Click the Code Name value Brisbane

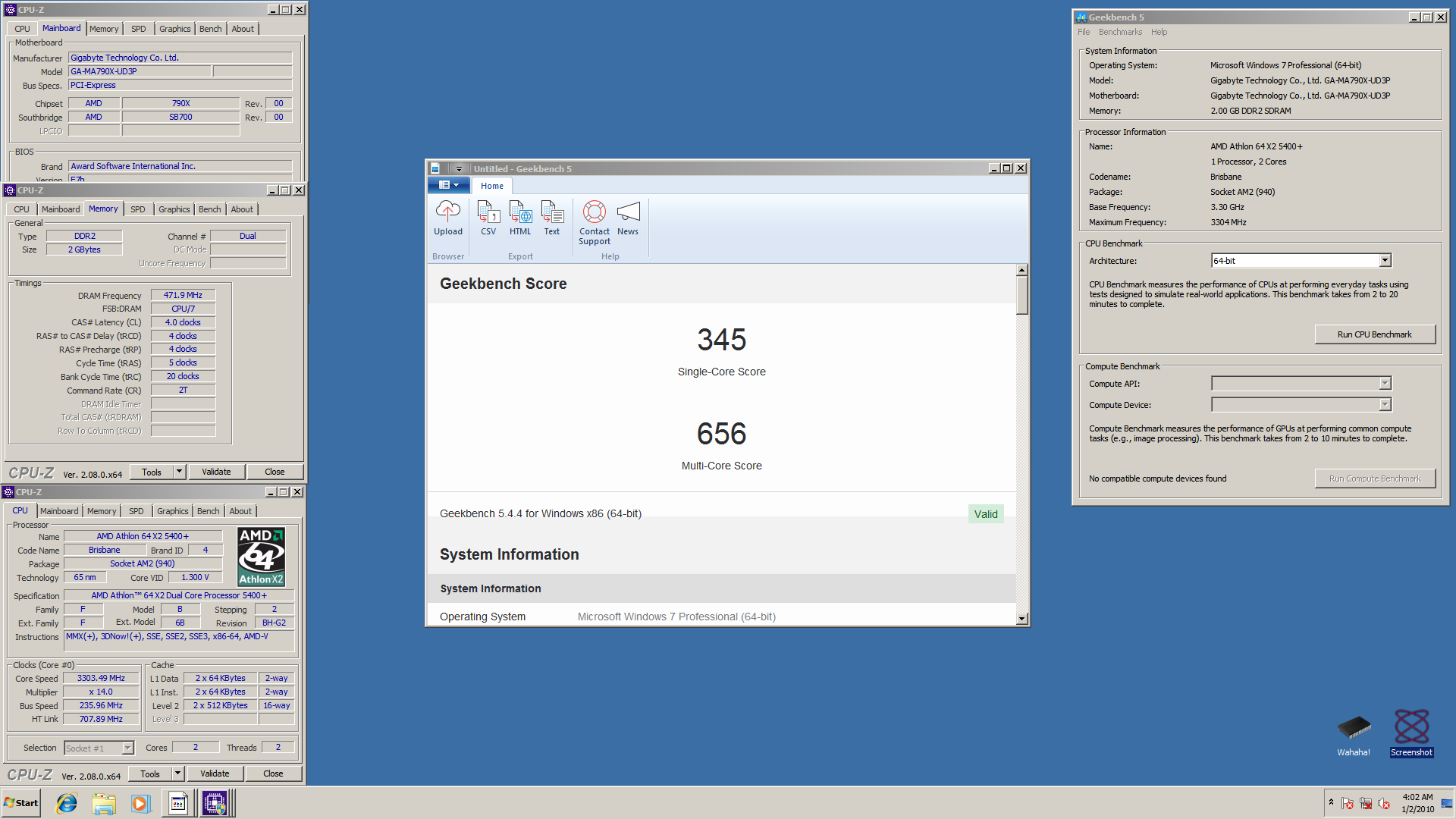point(105,550)
